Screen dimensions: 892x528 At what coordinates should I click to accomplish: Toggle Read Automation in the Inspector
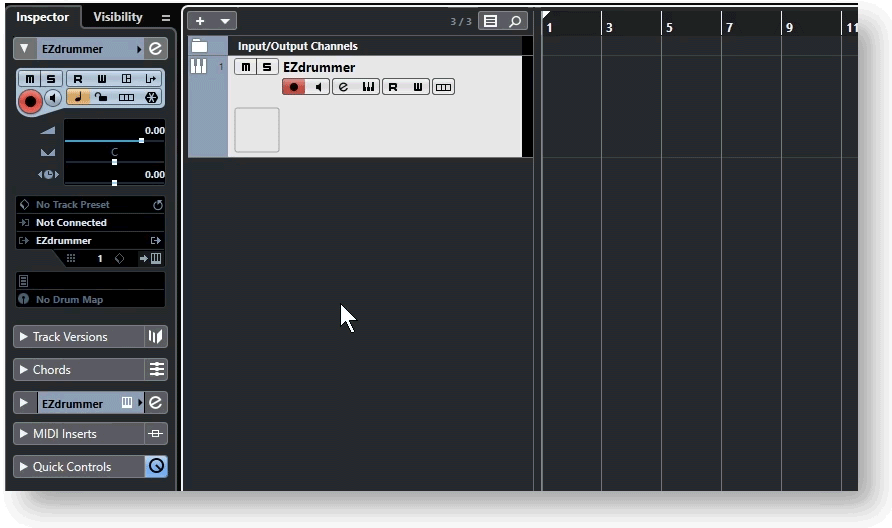[x=78, y=79]
